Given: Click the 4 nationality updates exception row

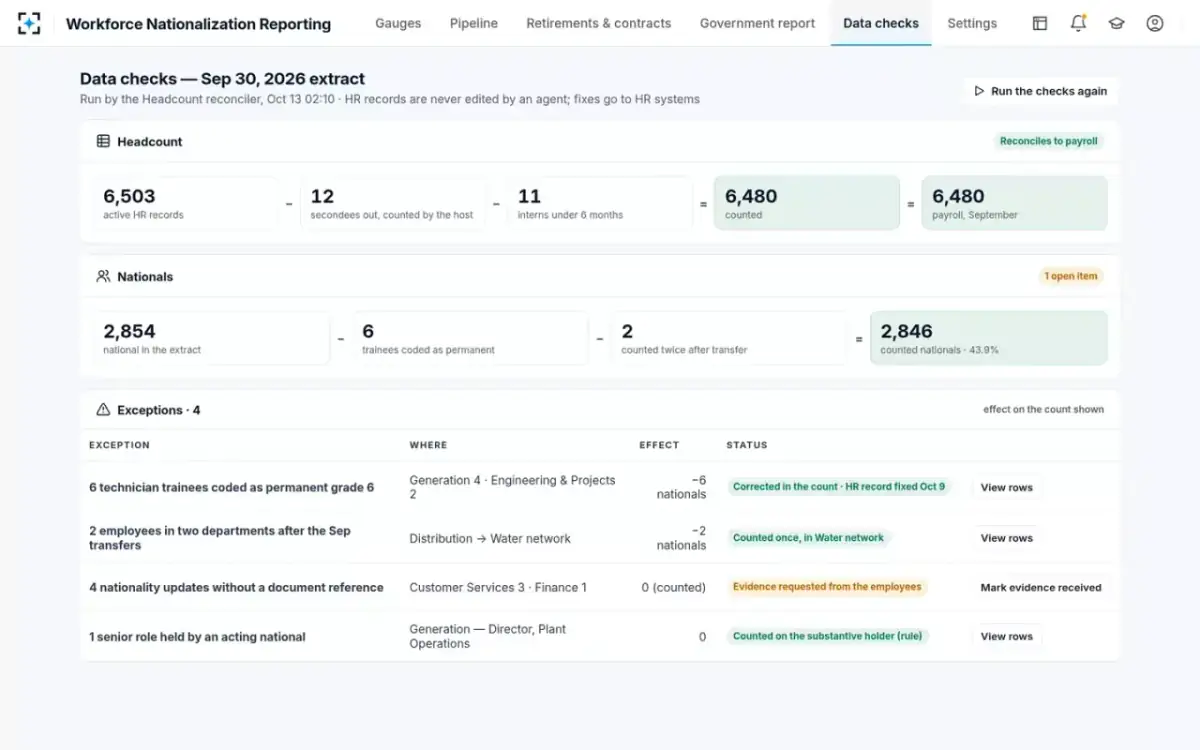Looking at the screenshot, I should [600, 588].
